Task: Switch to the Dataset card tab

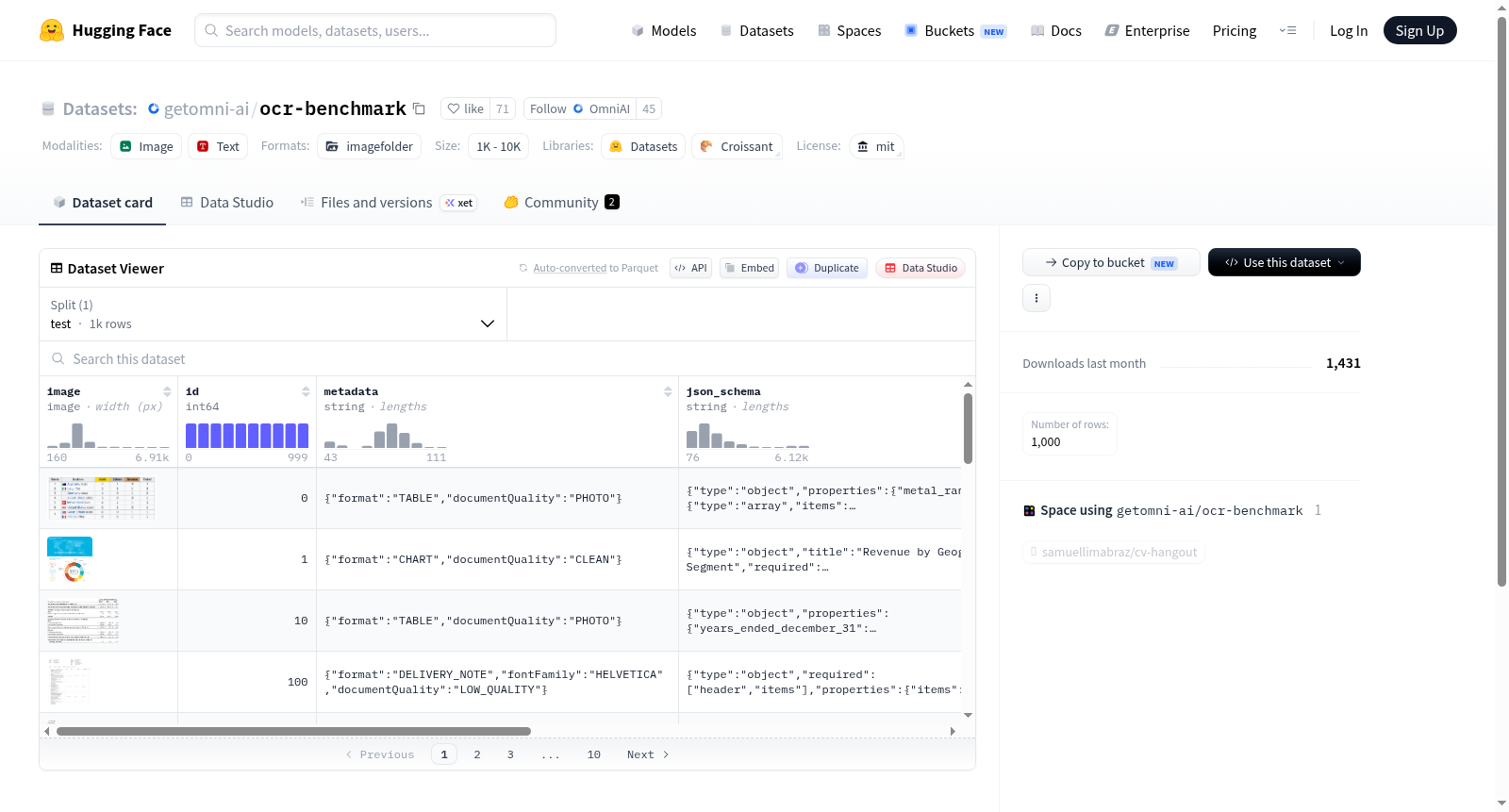Action: click(103, 203)
